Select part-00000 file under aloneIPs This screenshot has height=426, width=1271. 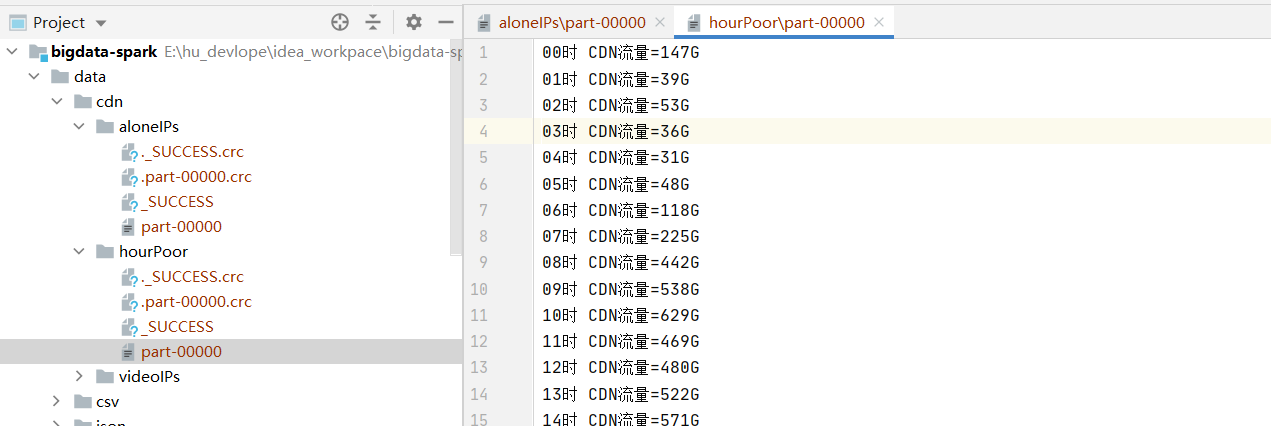[x=181, y=227]
